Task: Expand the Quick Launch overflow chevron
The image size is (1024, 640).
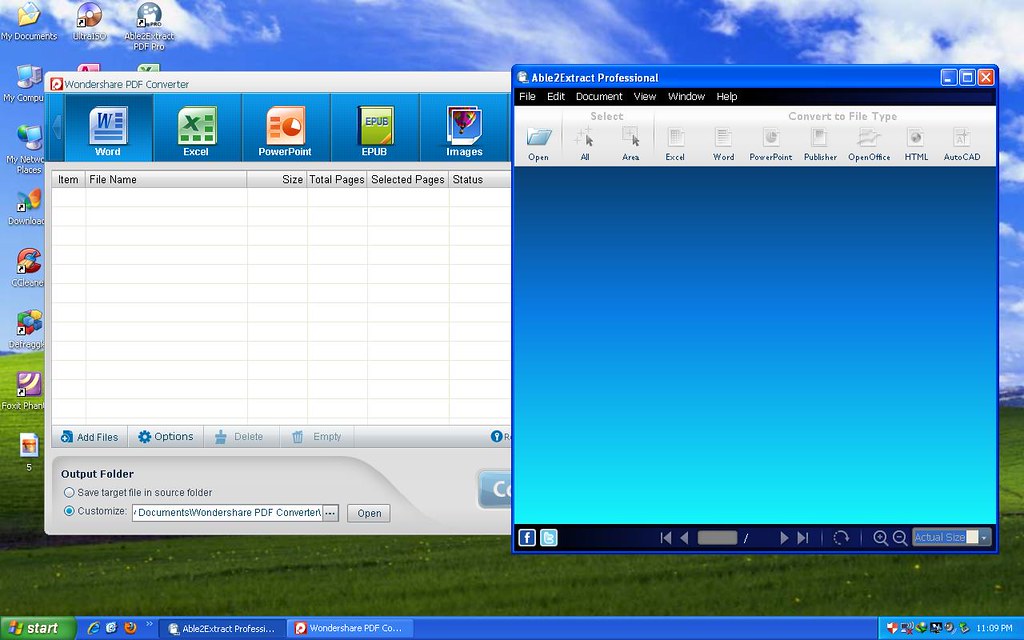Action: click(149, 625)
